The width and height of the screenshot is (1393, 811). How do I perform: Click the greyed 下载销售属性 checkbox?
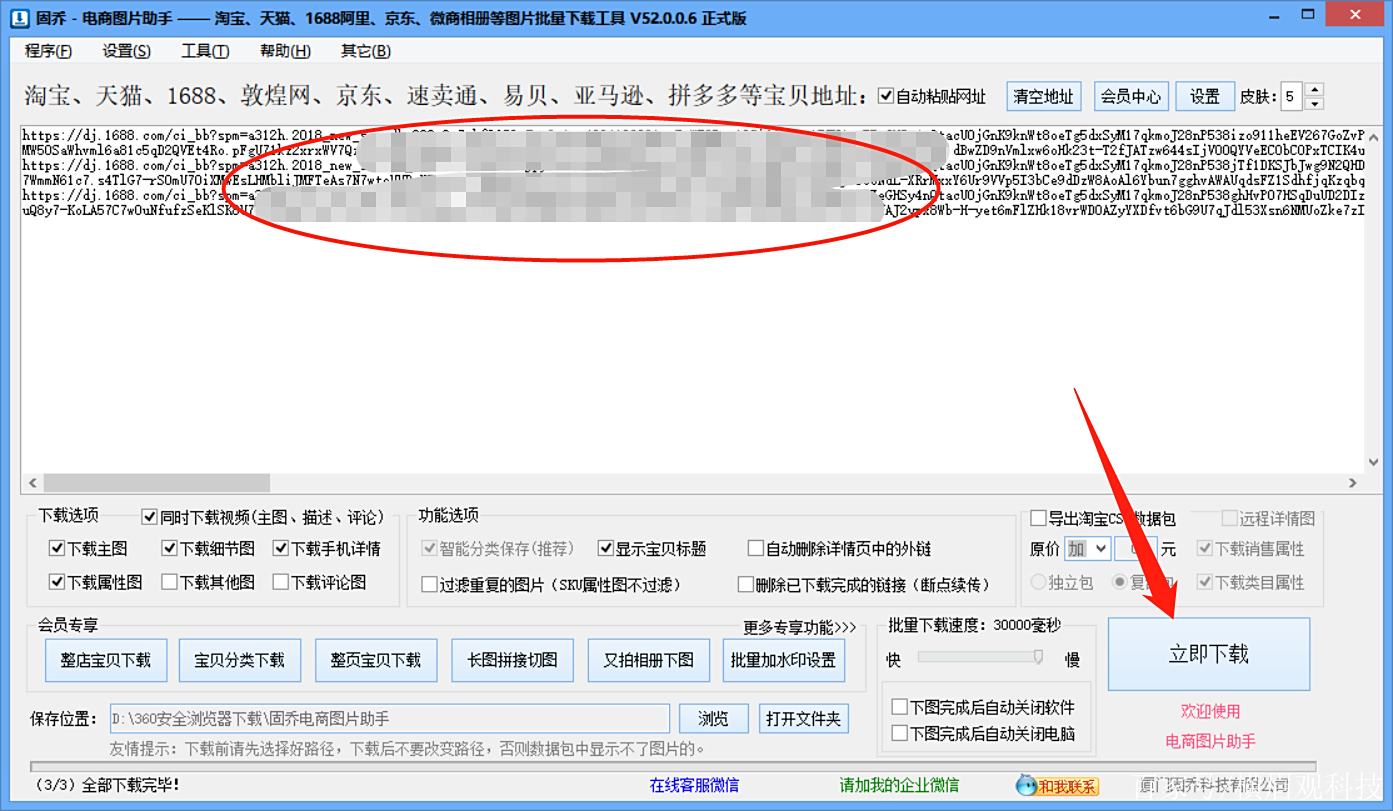pos(1205,549)
